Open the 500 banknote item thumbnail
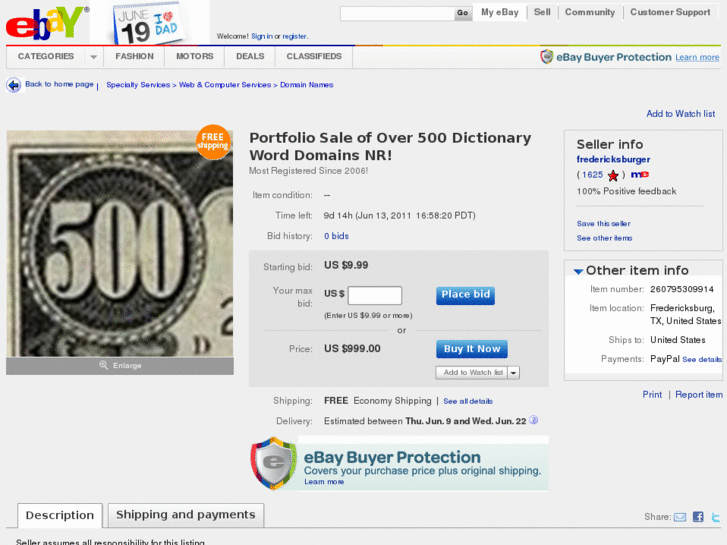Screen dimensions: 727x545 pos(120,243)
